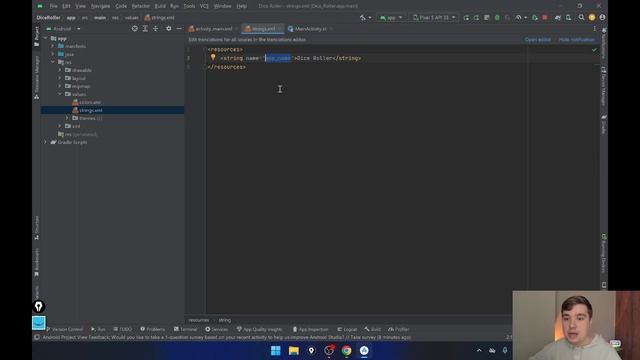
Task: Click the yellow lightbulb intention icon
Action: coord(213,58)
